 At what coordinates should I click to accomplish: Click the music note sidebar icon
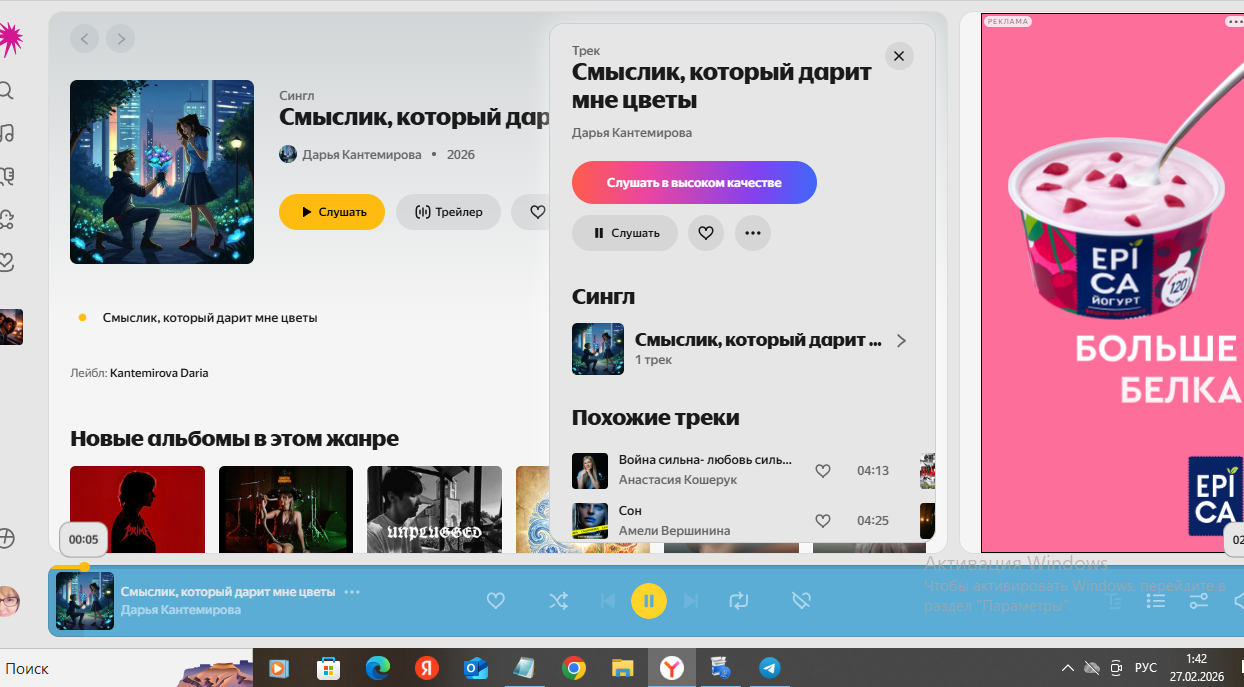point(7,133)
